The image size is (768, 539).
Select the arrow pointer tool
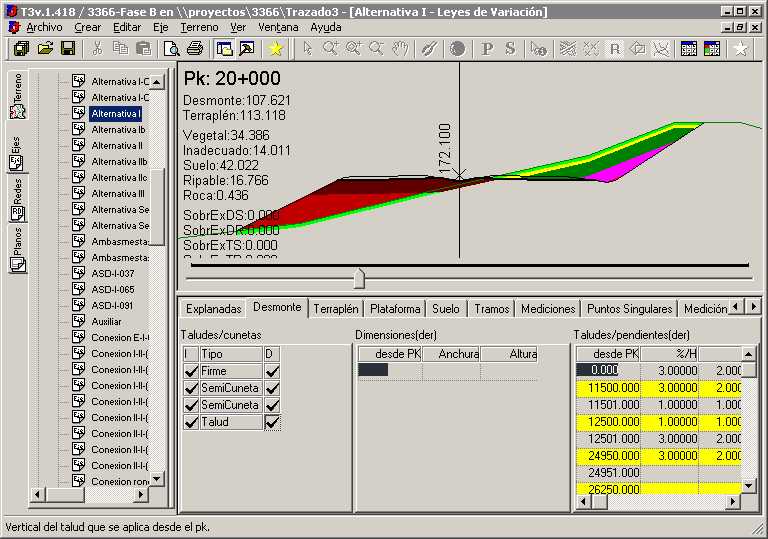pos(307,48)
